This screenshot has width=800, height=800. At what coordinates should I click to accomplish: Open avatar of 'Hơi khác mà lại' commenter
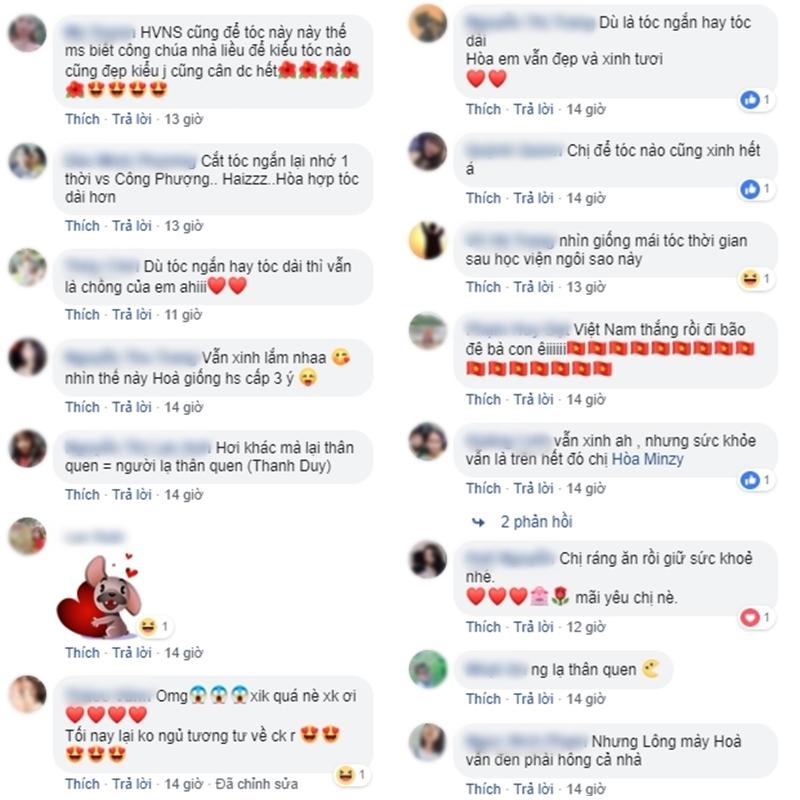[x=28, y=448]
